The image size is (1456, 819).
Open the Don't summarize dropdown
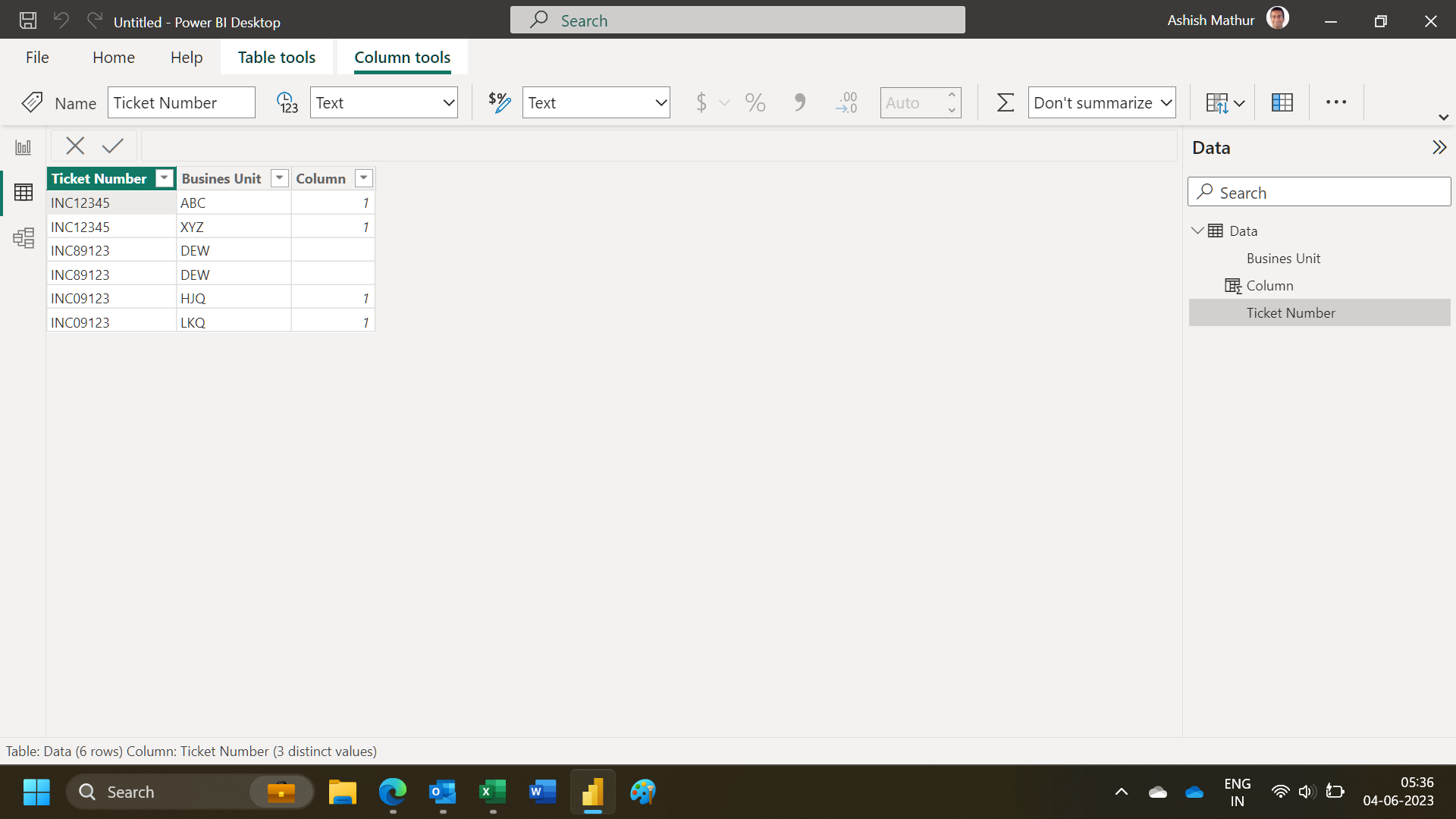coord(1102,102)
